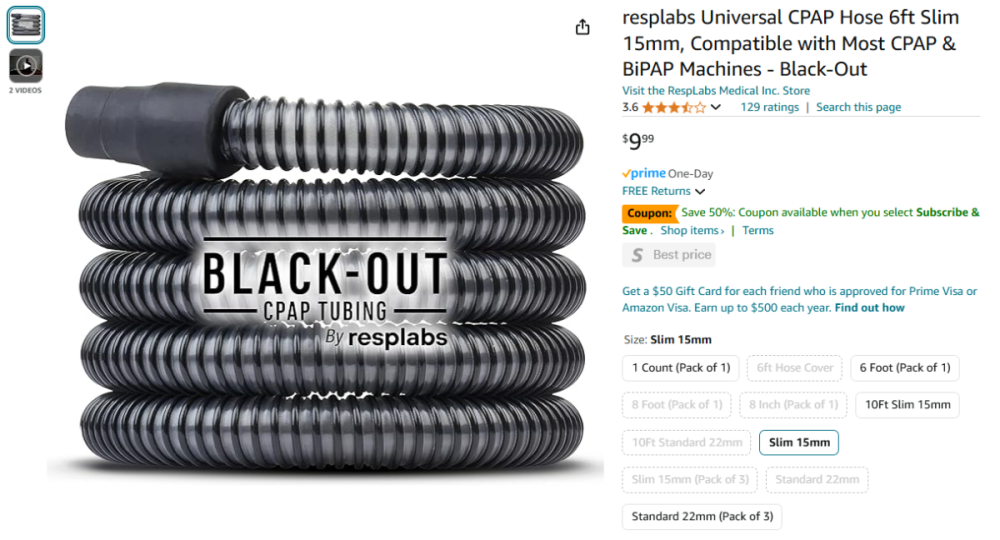Select Standard 22mm (Pack of 3) option

click(702, 516)
